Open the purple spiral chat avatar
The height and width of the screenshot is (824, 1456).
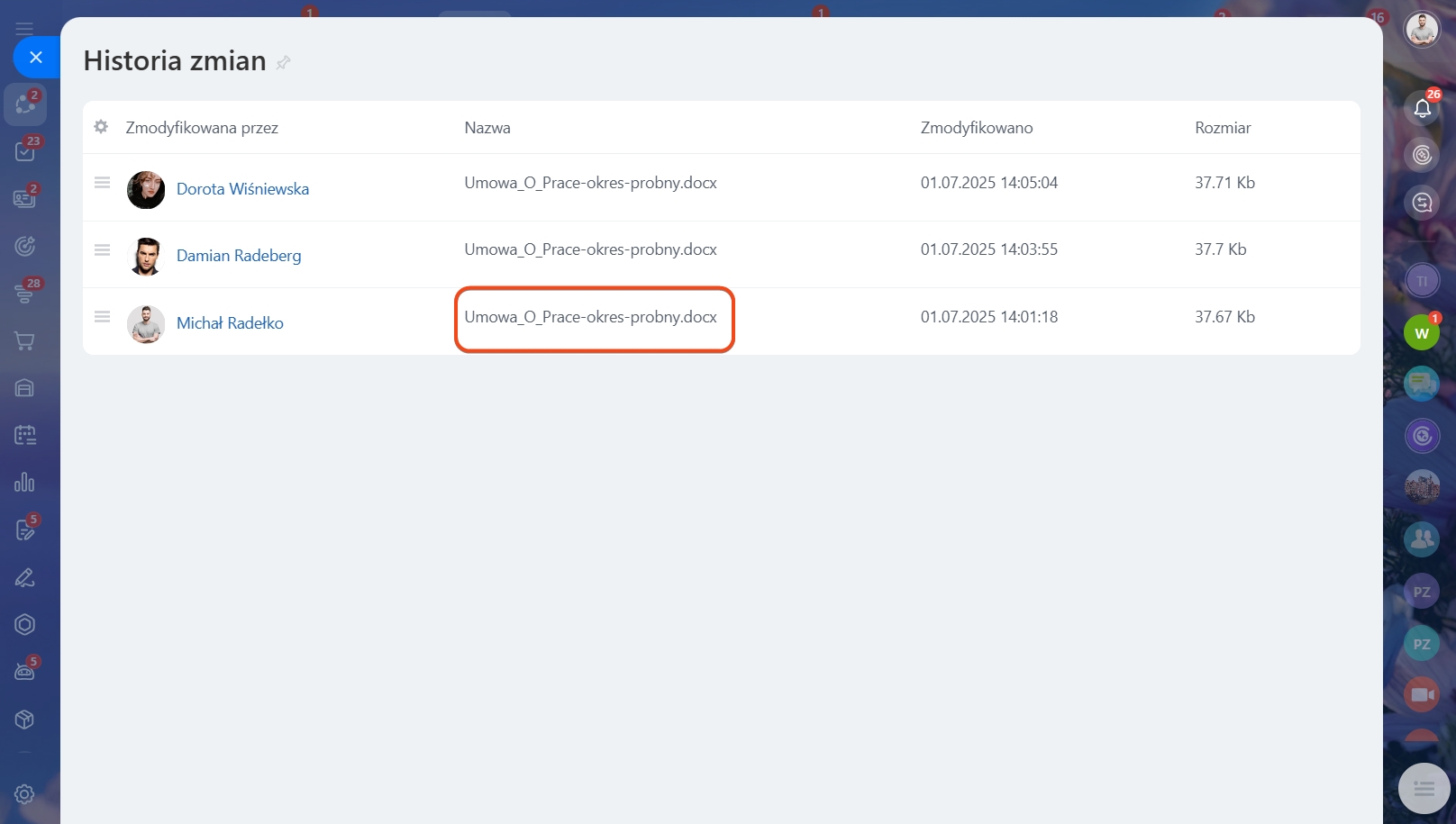1422,437
